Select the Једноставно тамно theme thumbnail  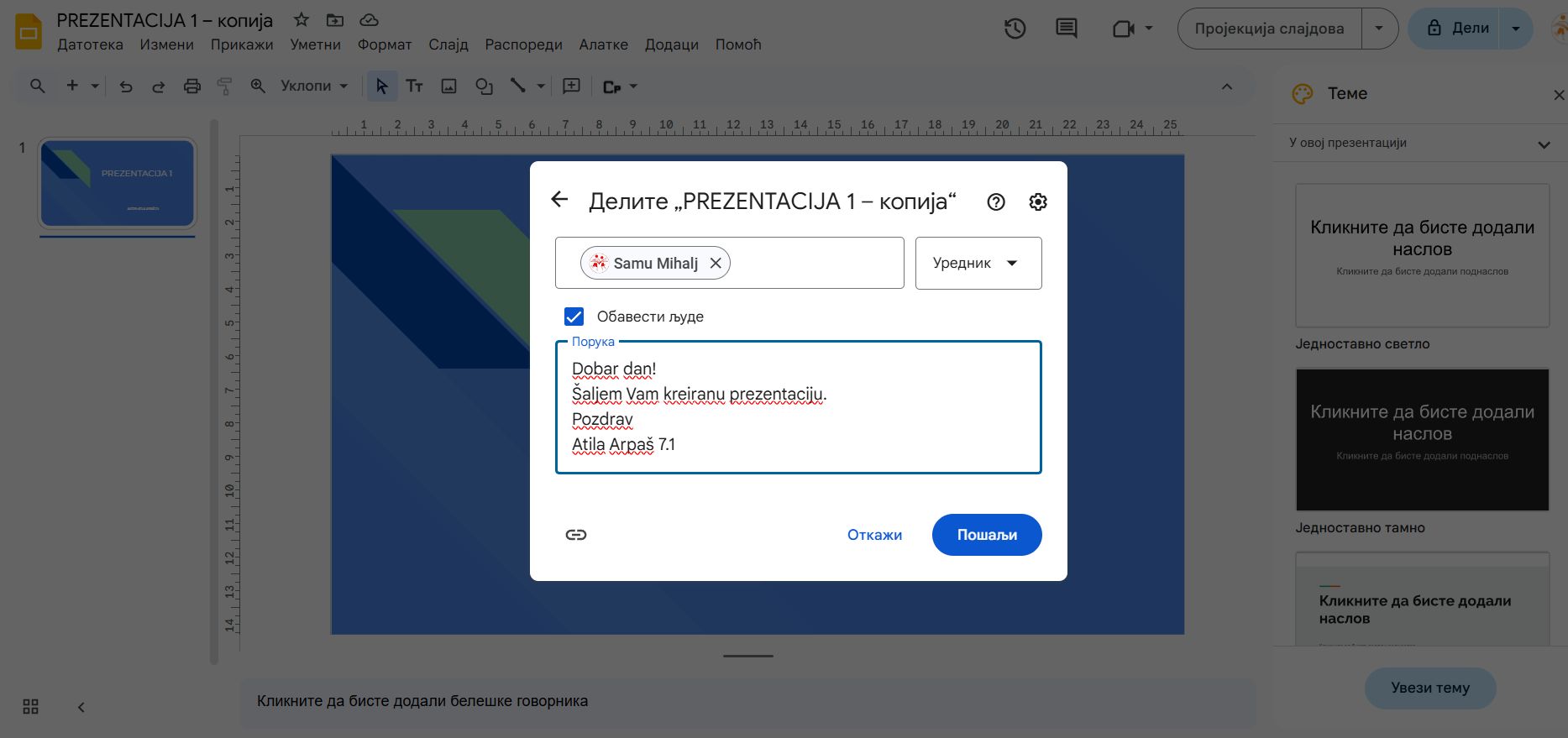coord(1422,439)
